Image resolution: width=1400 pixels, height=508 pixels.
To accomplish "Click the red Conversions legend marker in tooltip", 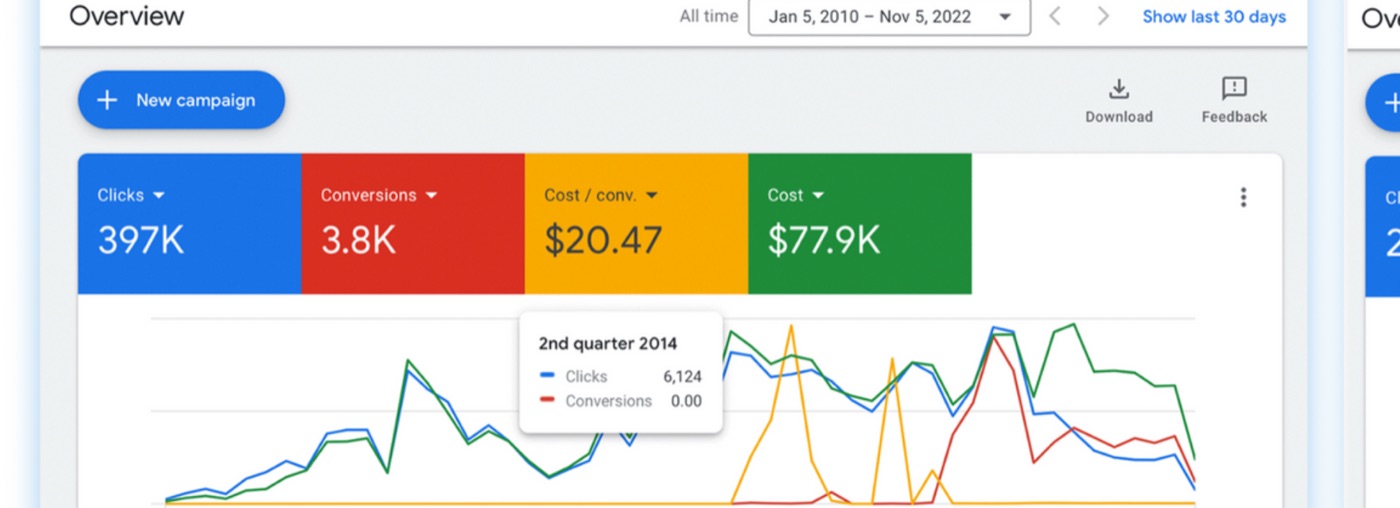I will [547, 400].
